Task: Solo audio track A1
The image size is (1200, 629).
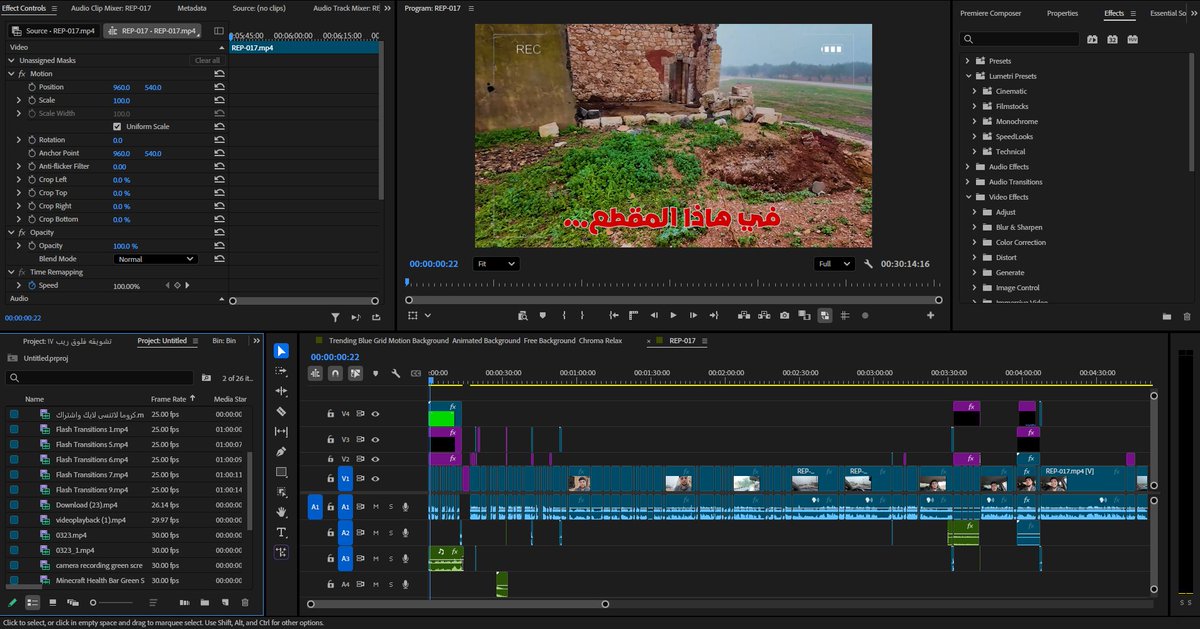Action: point(390,507)
